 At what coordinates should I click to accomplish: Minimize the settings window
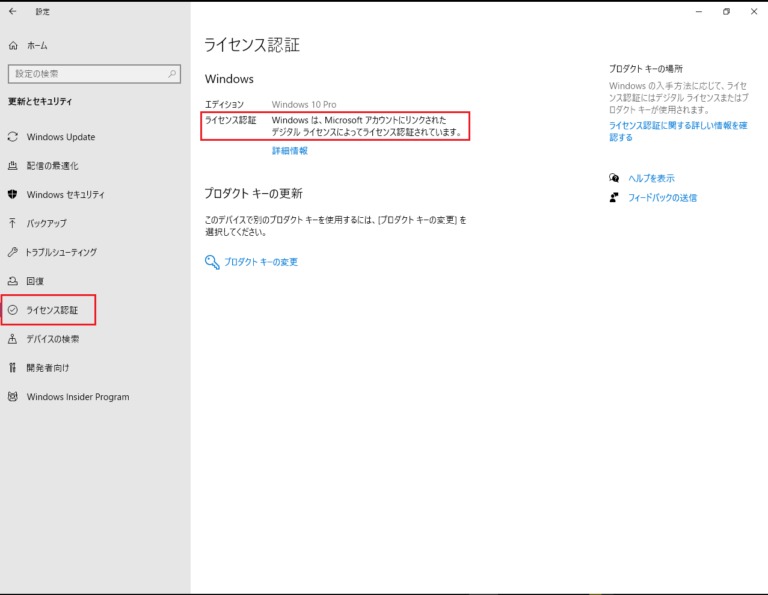pos(699,11)
